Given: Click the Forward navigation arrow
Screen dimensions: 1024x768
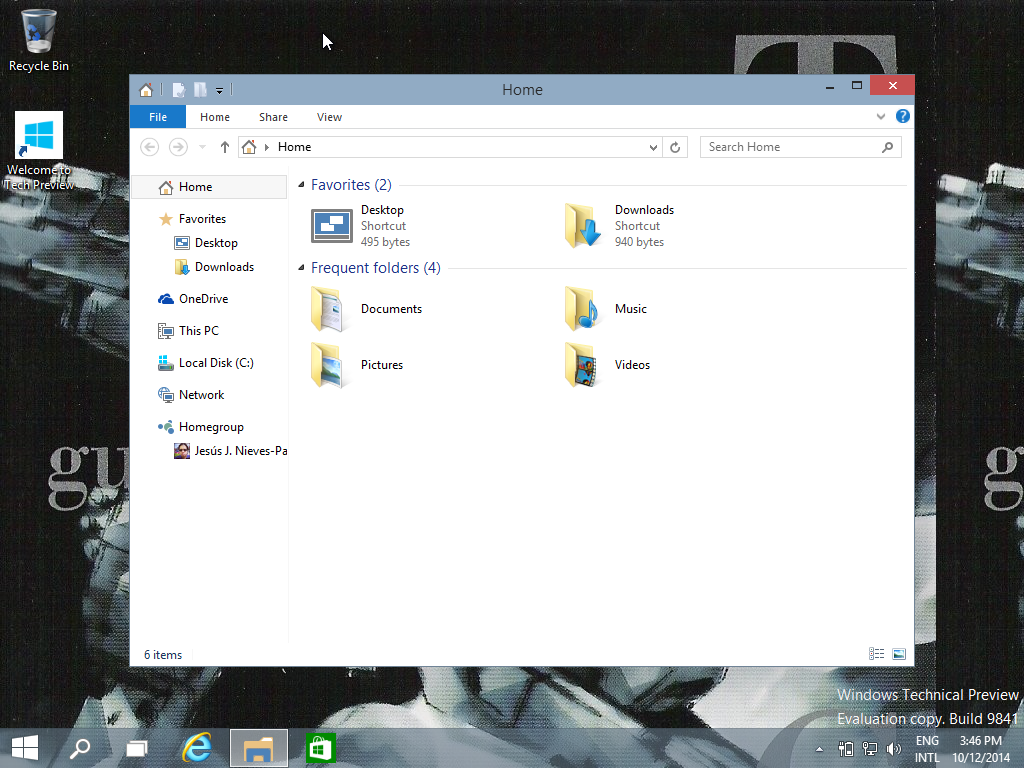Looking at the screenshot, I should tap(178, 147).
